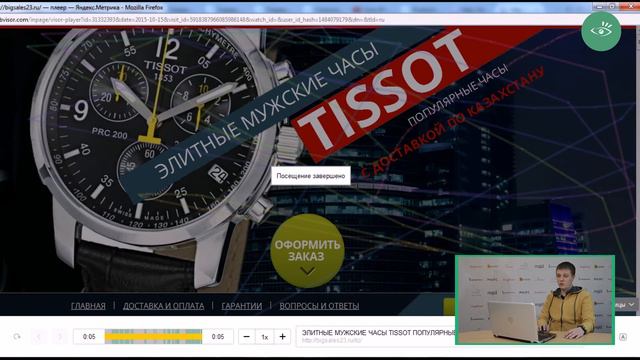The width and height of the screenshot is (640, 360).
Task: Increase playback speed with plus button
Action: [x=282, y=337]
